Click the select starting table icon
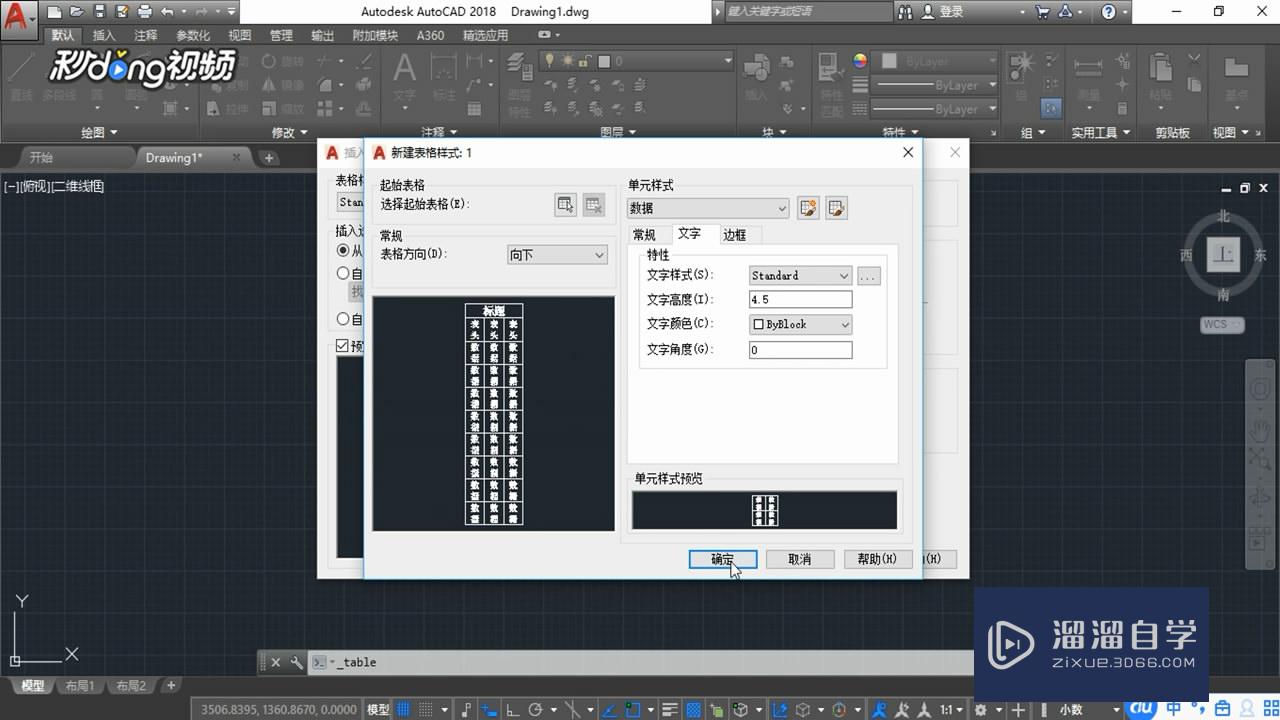The height and width of the screenshot is (720, 1280). pyautogui.click(x=566, y=204)
